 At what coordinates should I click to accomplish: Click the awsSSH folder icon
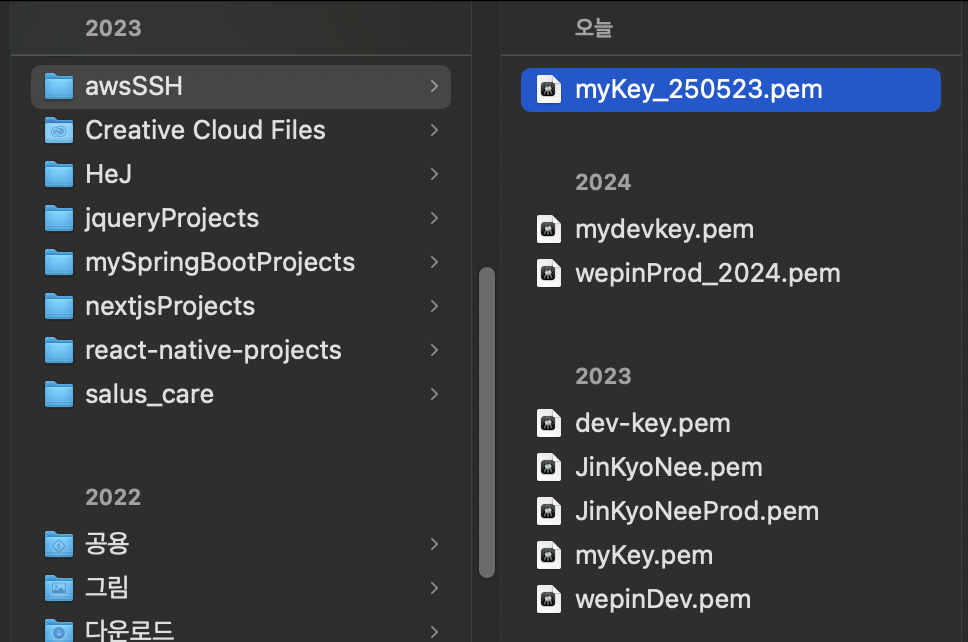click(x=60, y=87)
